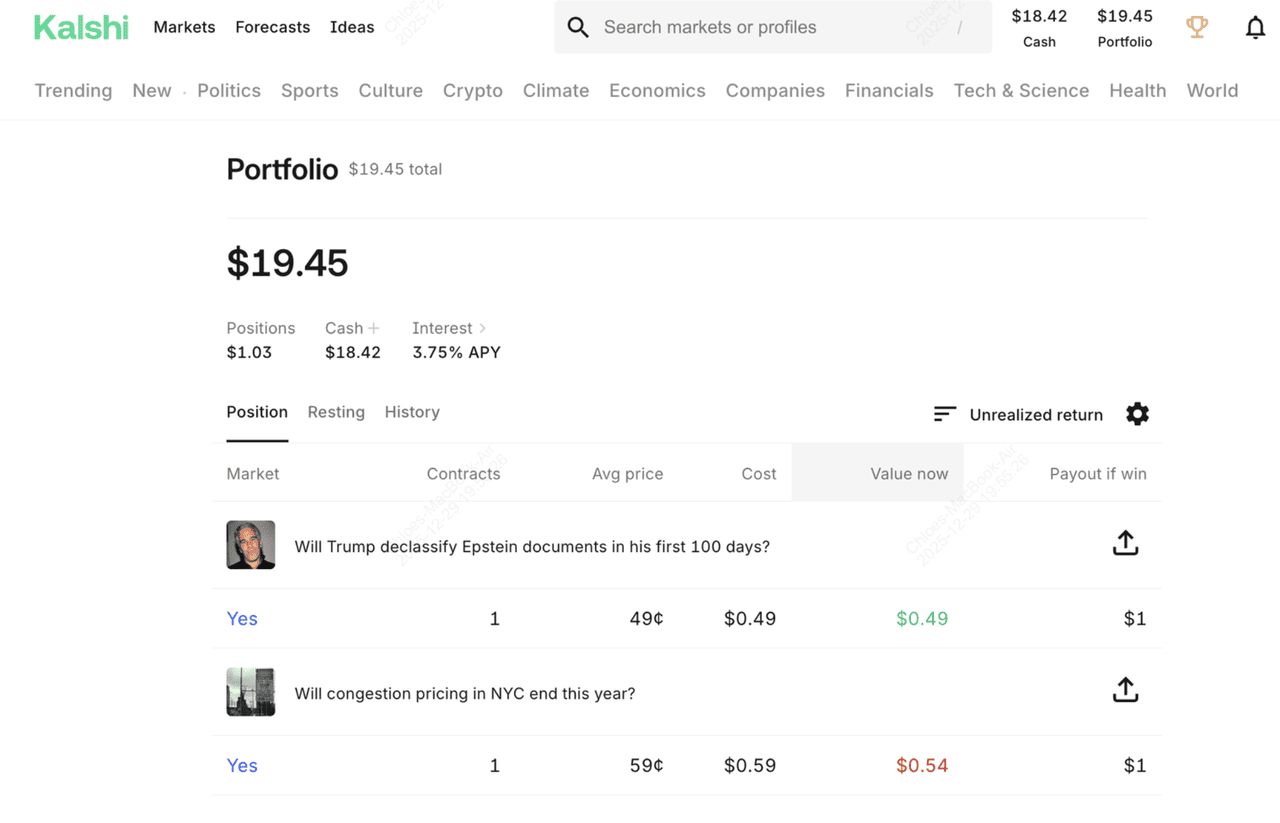Add cash with the plus icon

tap(374, 328)
